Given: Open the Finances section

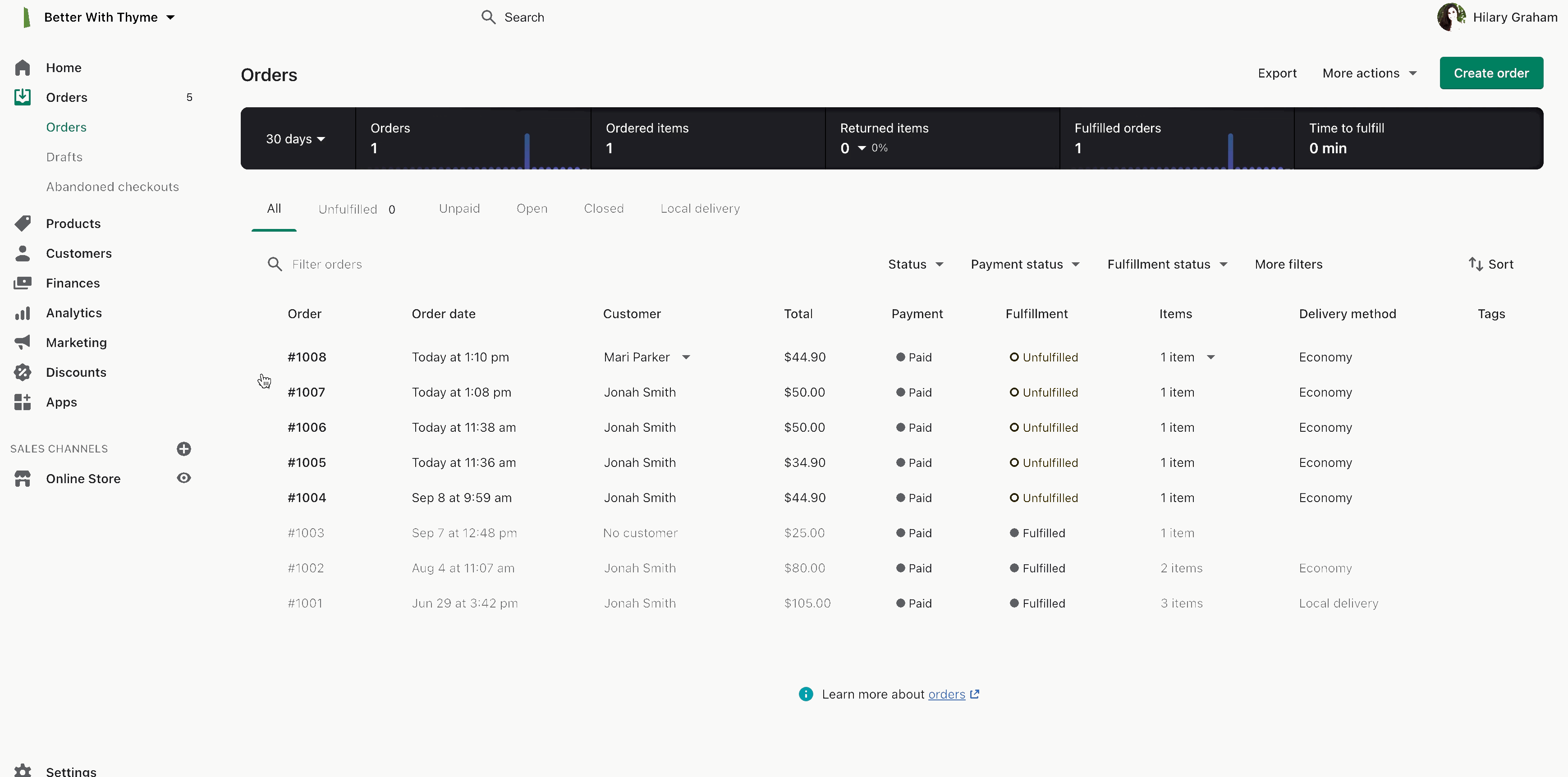Looking at the screenshot, I should (x=73, y=282).
